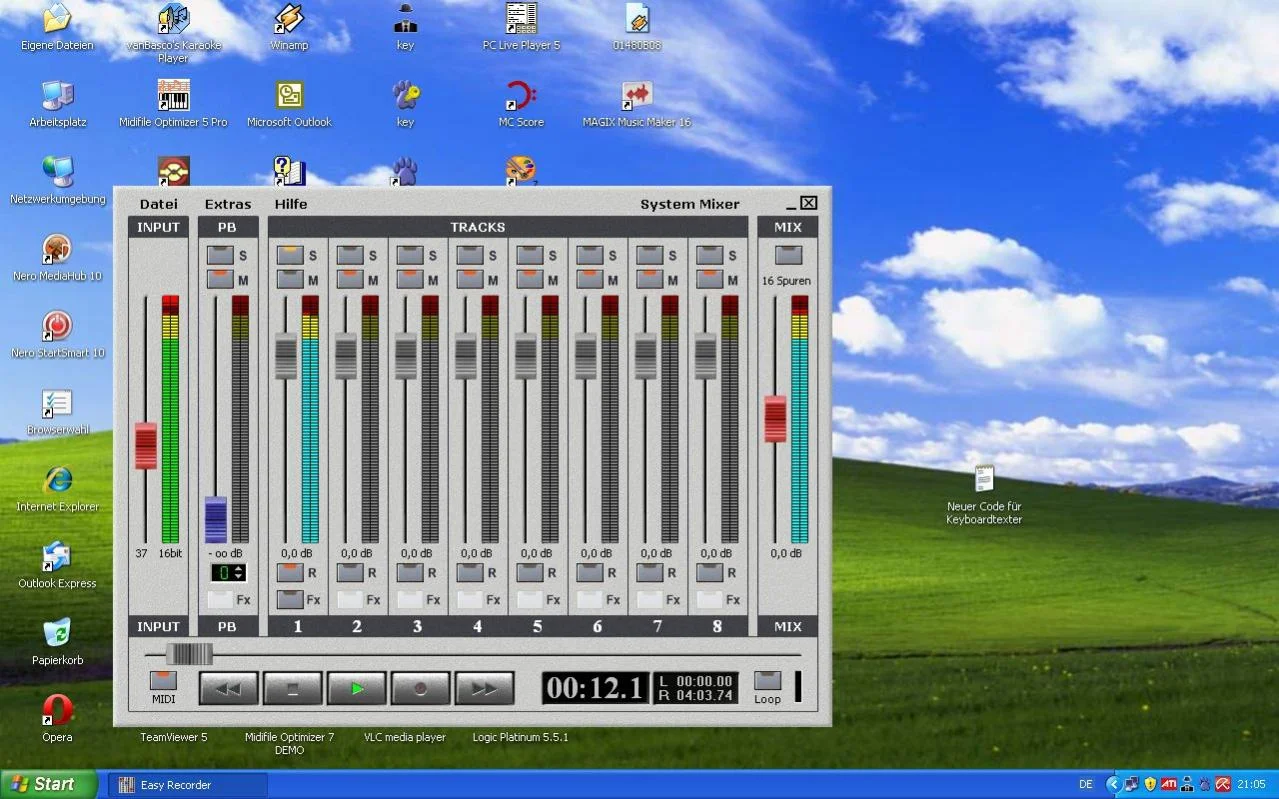Toggle the Loop button
Viewport: 1279px width, 799px height.
pyautogui.click(x=767, y=681)
